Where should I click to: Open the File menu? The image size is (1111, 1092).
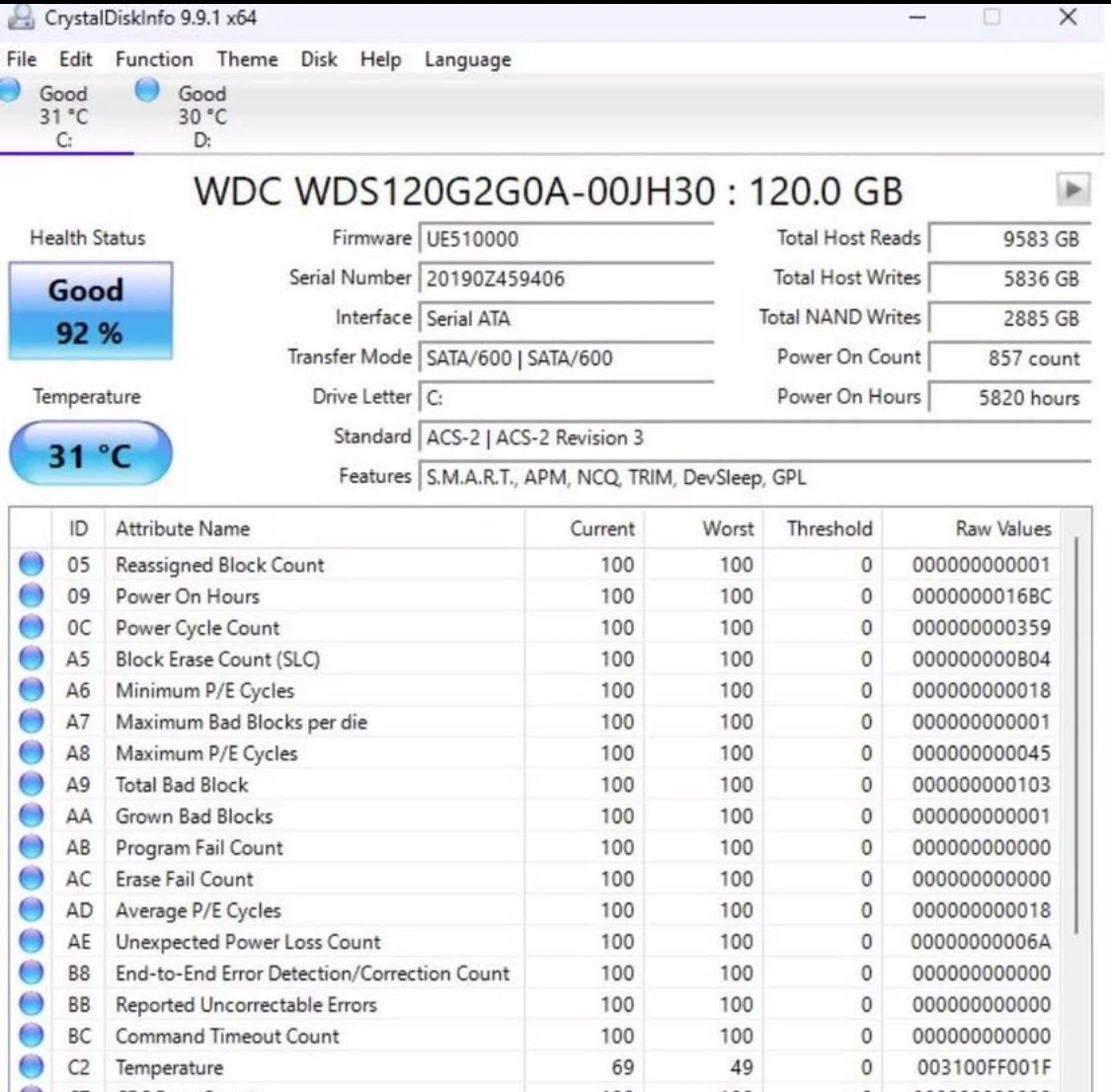[22, 59]
